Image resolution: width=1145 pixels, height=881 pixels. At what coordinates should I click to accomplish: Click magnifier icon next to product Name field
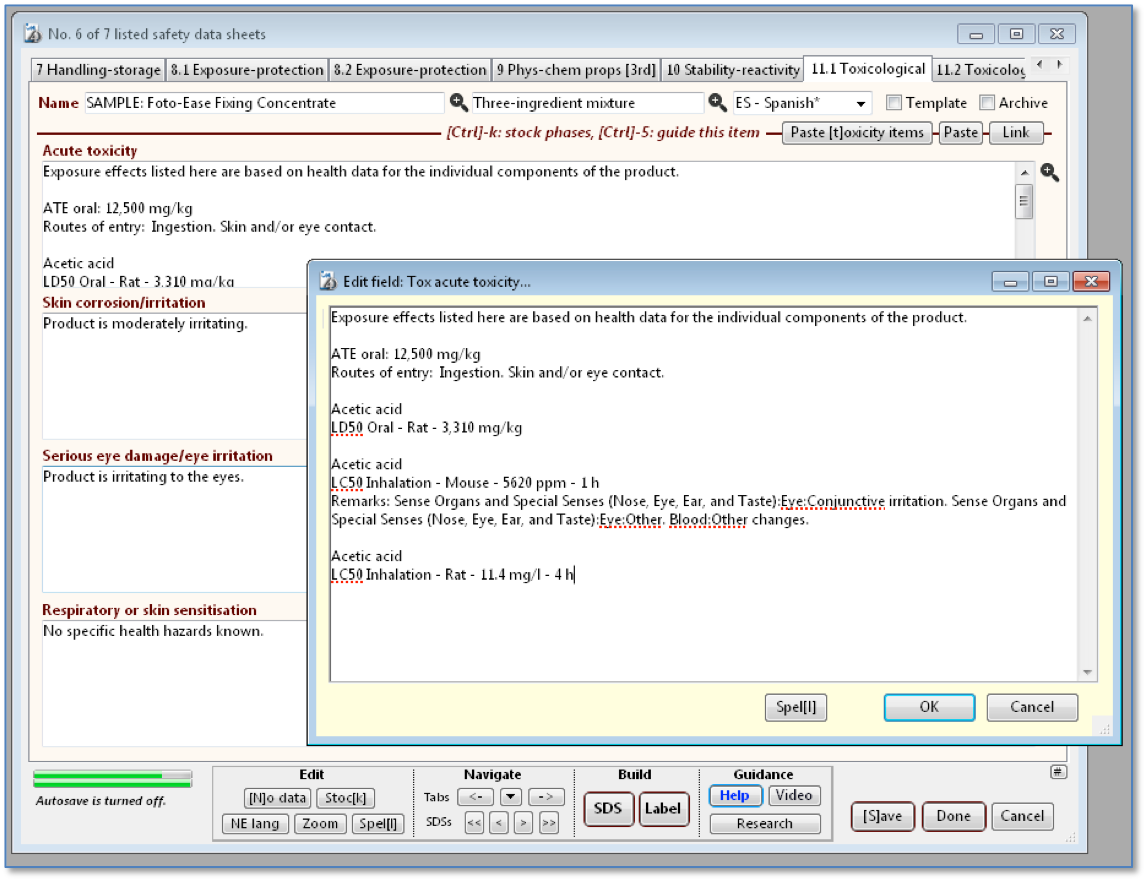coord(459,102)
